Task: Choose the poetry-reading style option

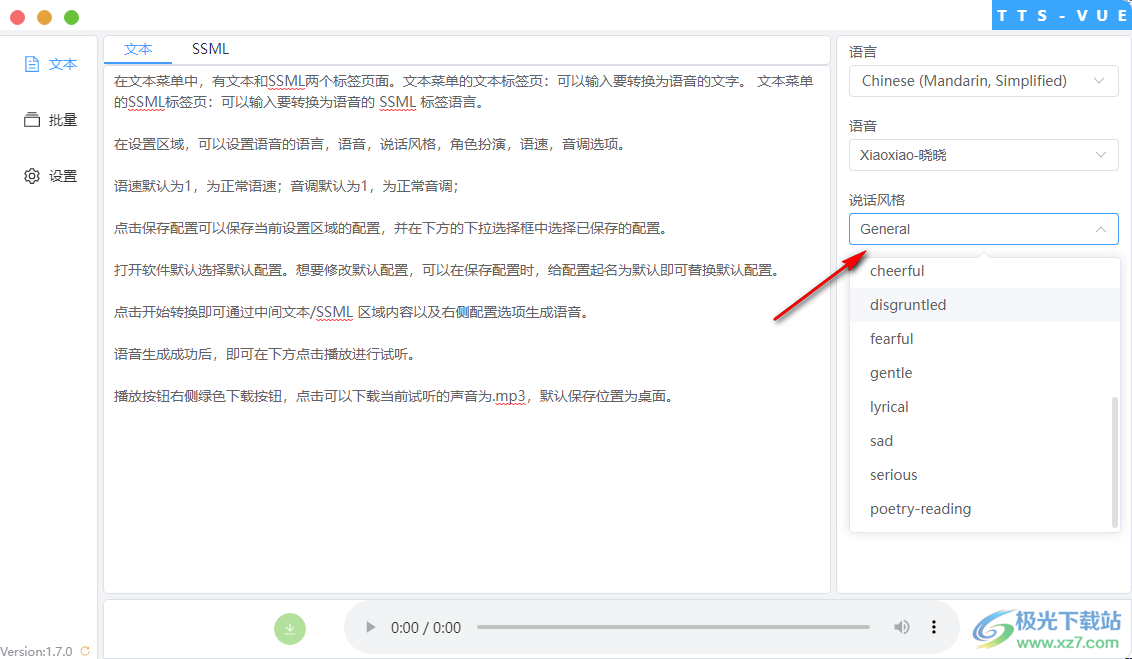Action: tap(920, 508)
